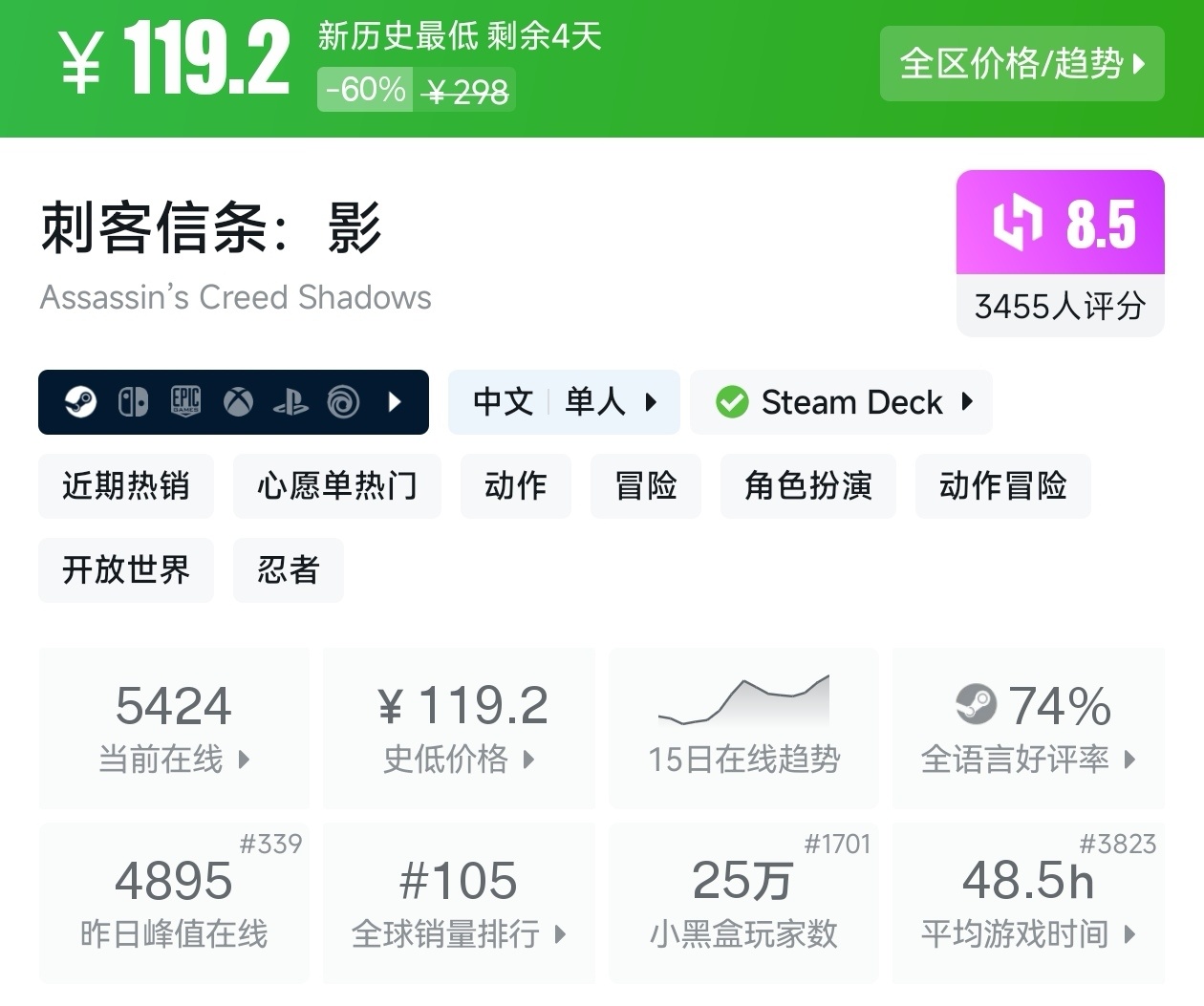Image resolution: width=1204 pixels, height=1006 pixels.
Task: Select the 近期热销 tag
Action: tap(126, 486)
